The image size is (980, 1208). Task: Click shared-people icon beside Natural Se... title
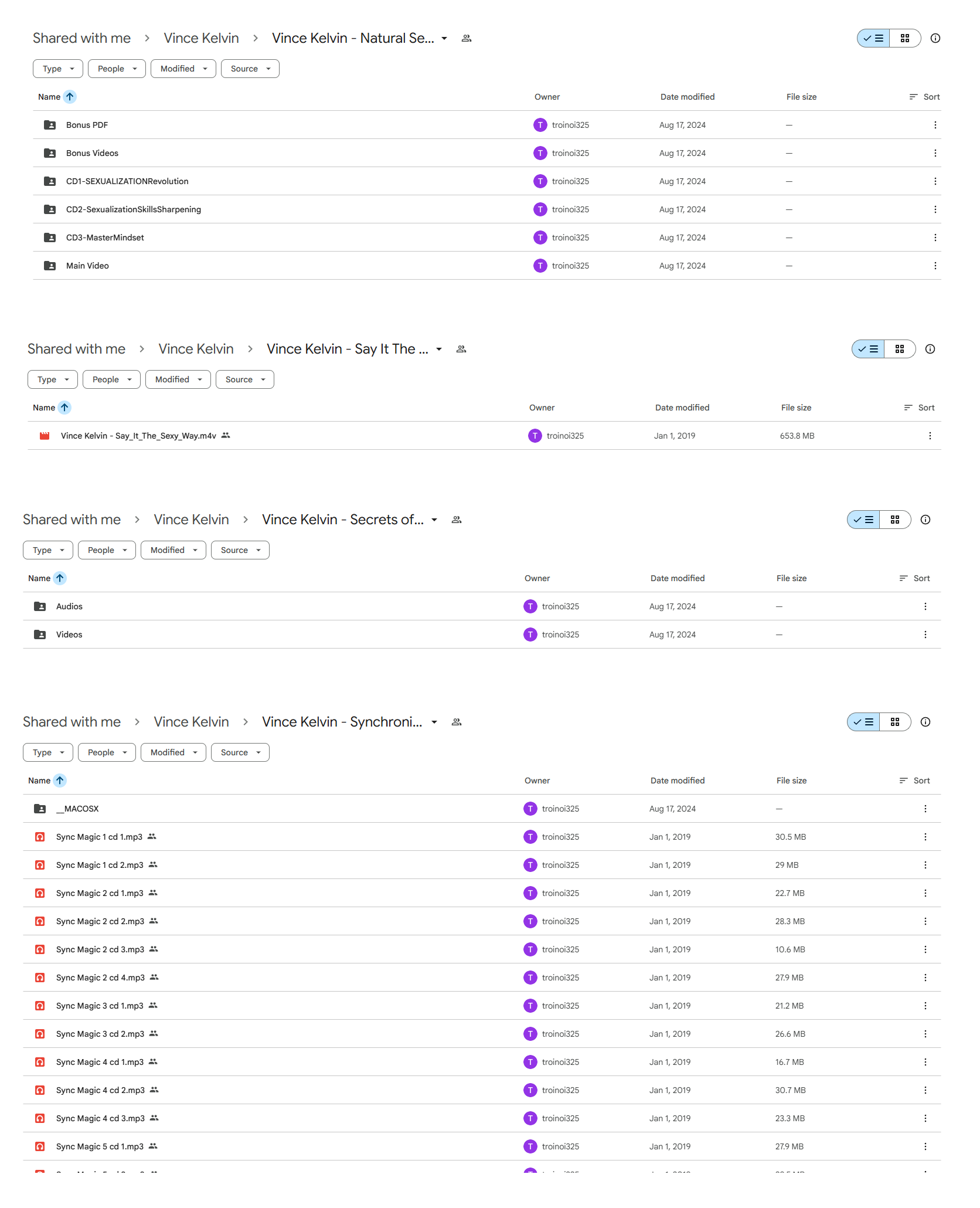click(x=467, y=38)
